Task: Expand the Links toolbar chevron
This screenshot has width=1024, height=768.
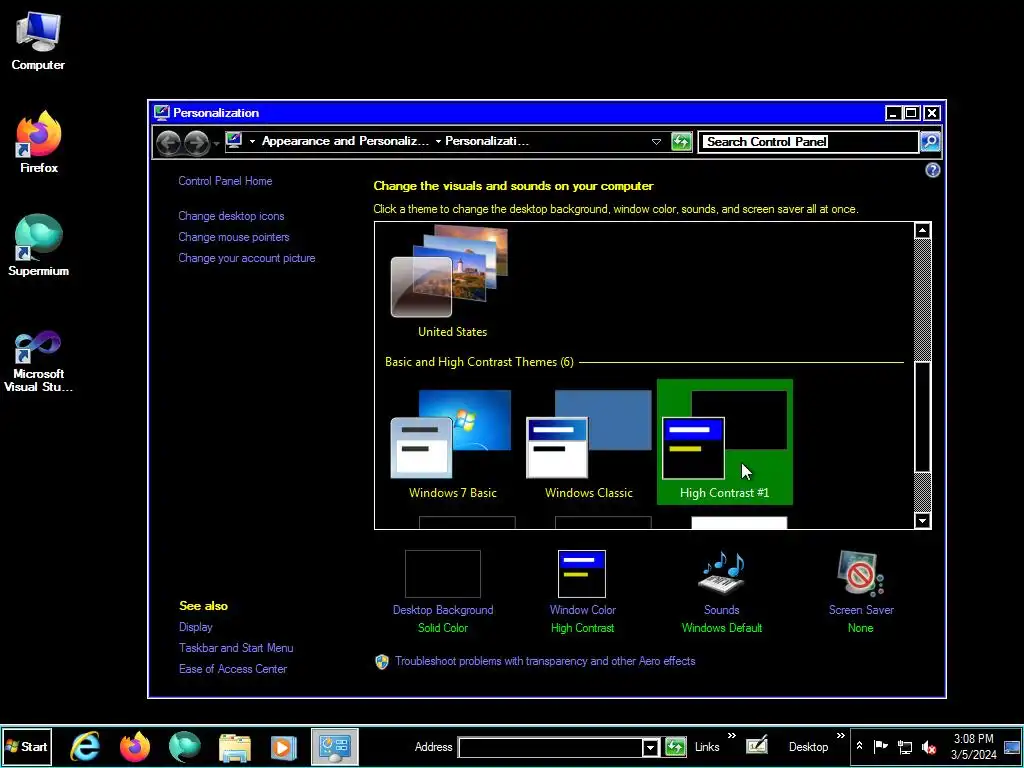Action: coord(731,736)
